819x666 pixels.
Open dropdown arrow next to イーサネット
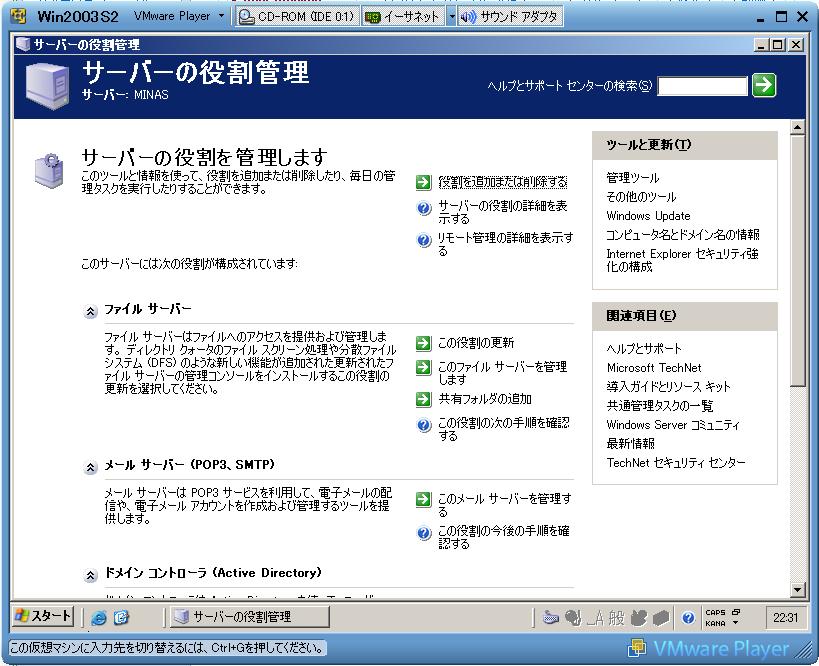pos(451,17)
